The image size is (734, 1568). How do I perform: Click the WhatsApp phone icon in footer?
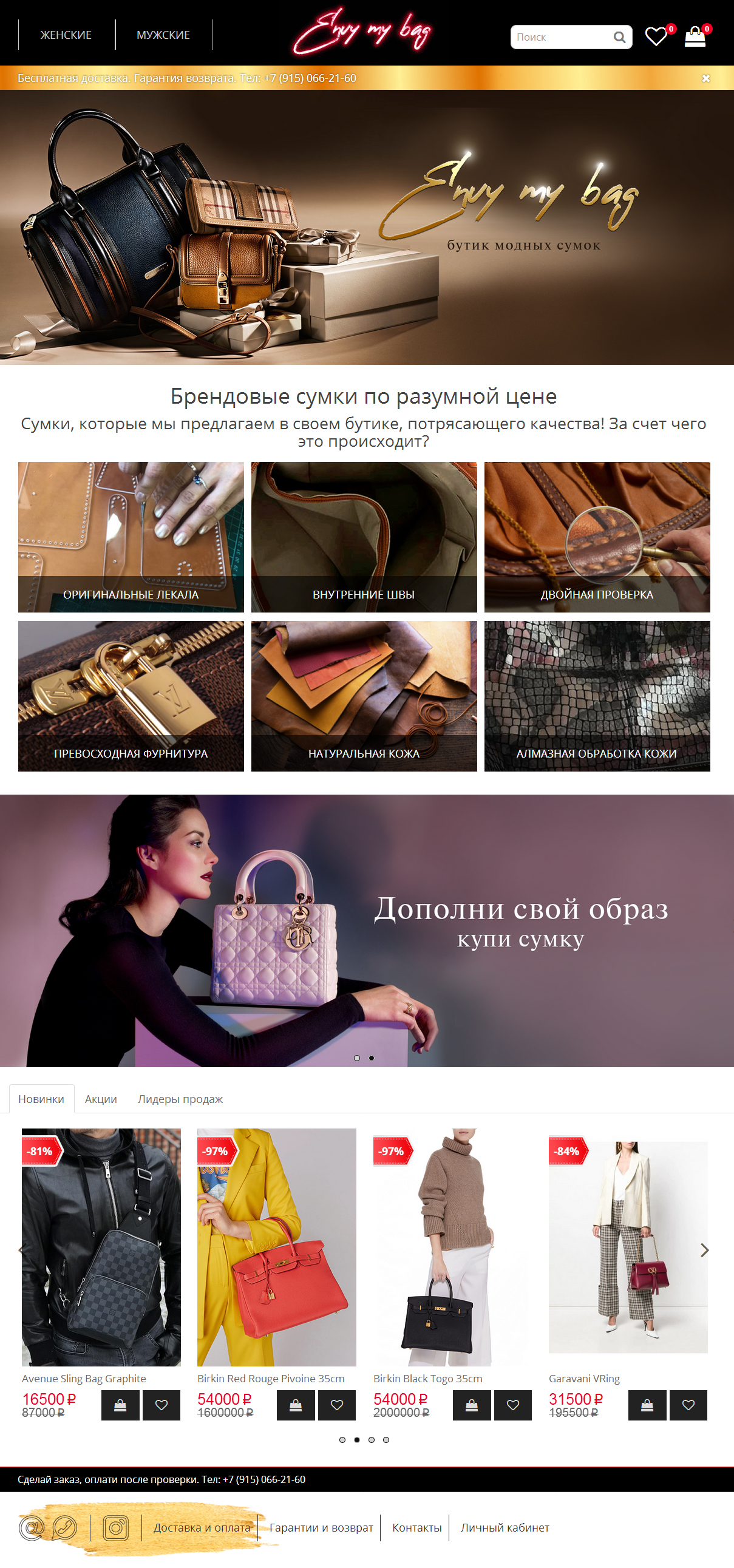[x=64, y=1527]
